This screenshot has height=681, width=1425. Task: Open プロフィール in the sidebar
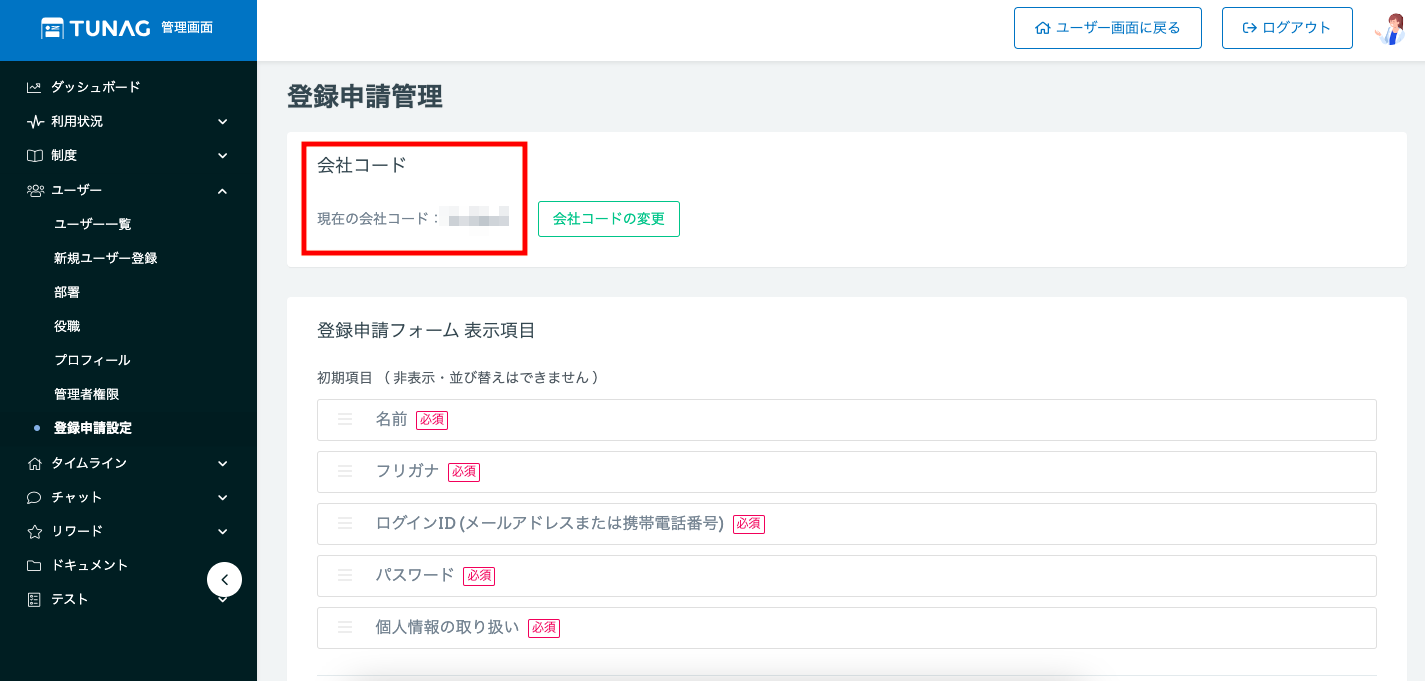click(92, 360)
